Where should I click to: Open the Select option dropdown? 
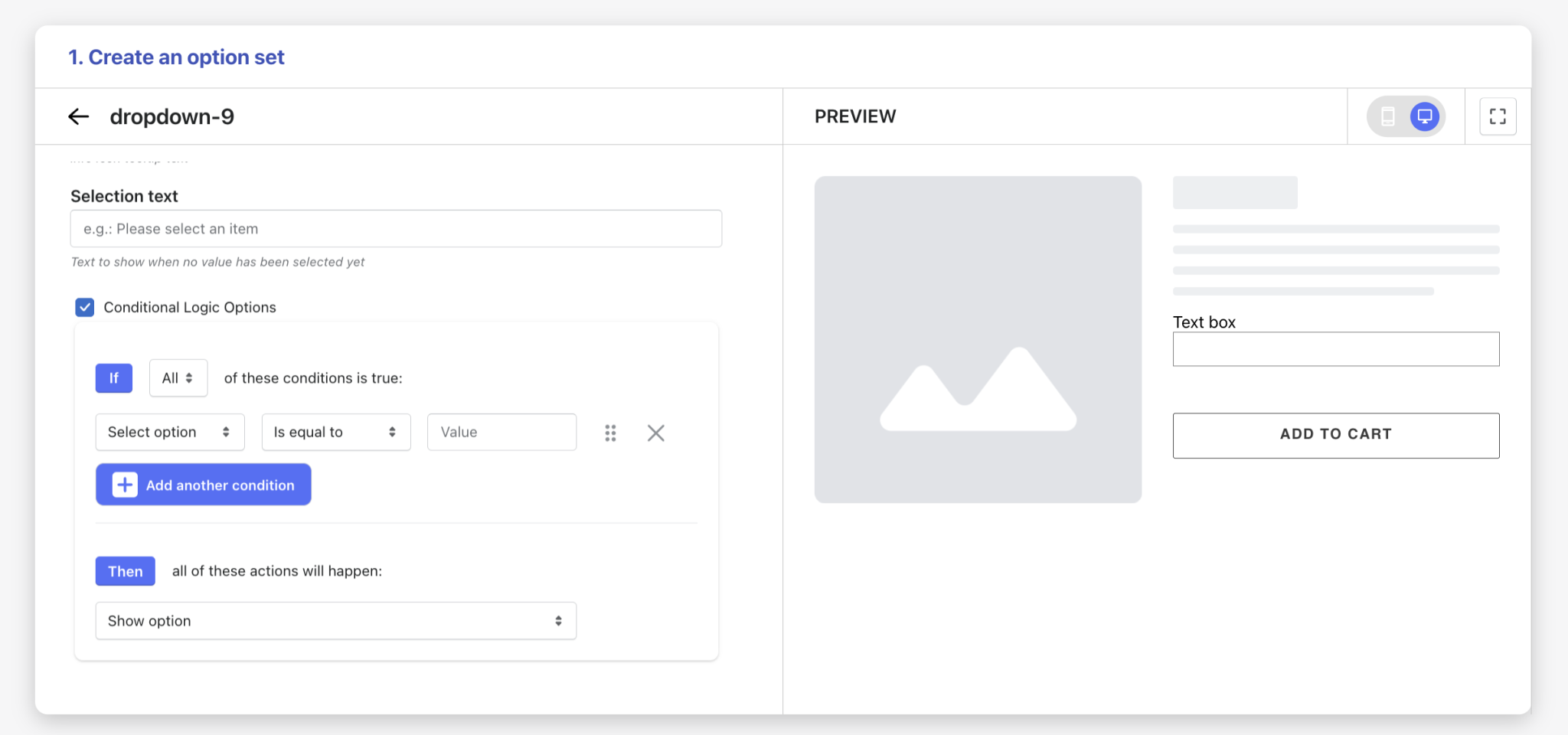(x=169, y=433)
